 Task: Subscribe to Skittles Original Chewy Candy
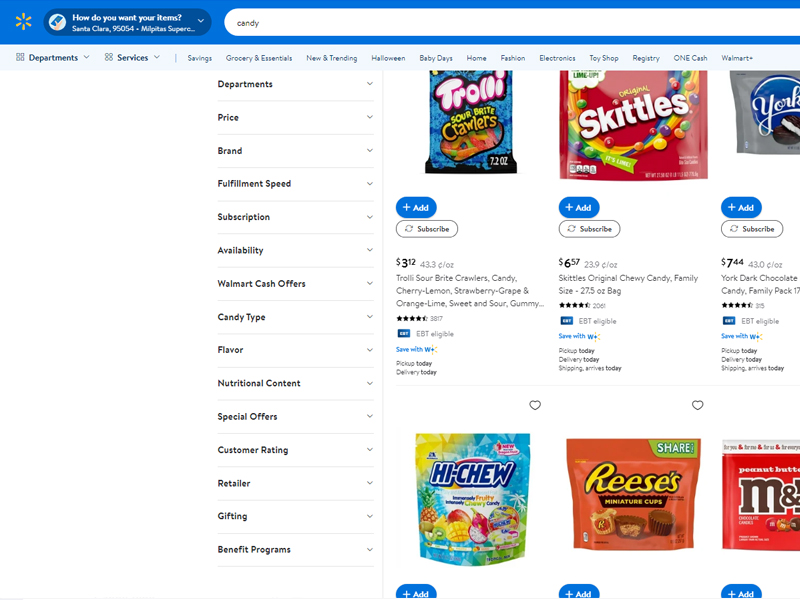tap(589, 229)
